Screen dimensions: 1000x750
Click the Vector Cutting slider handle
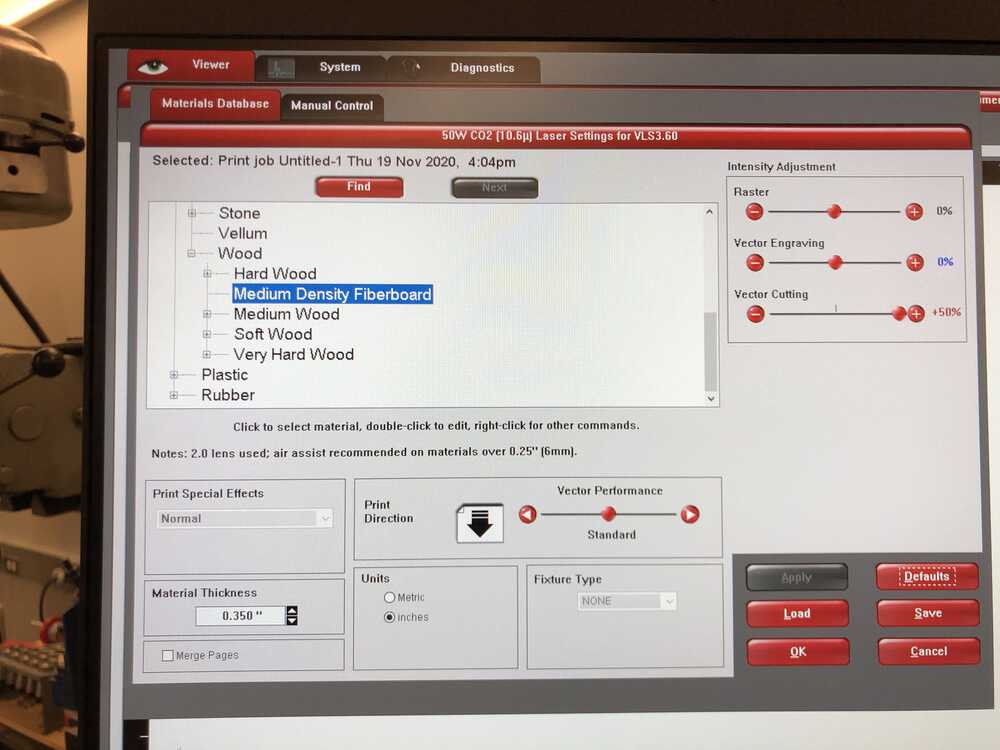pos(899,314)
